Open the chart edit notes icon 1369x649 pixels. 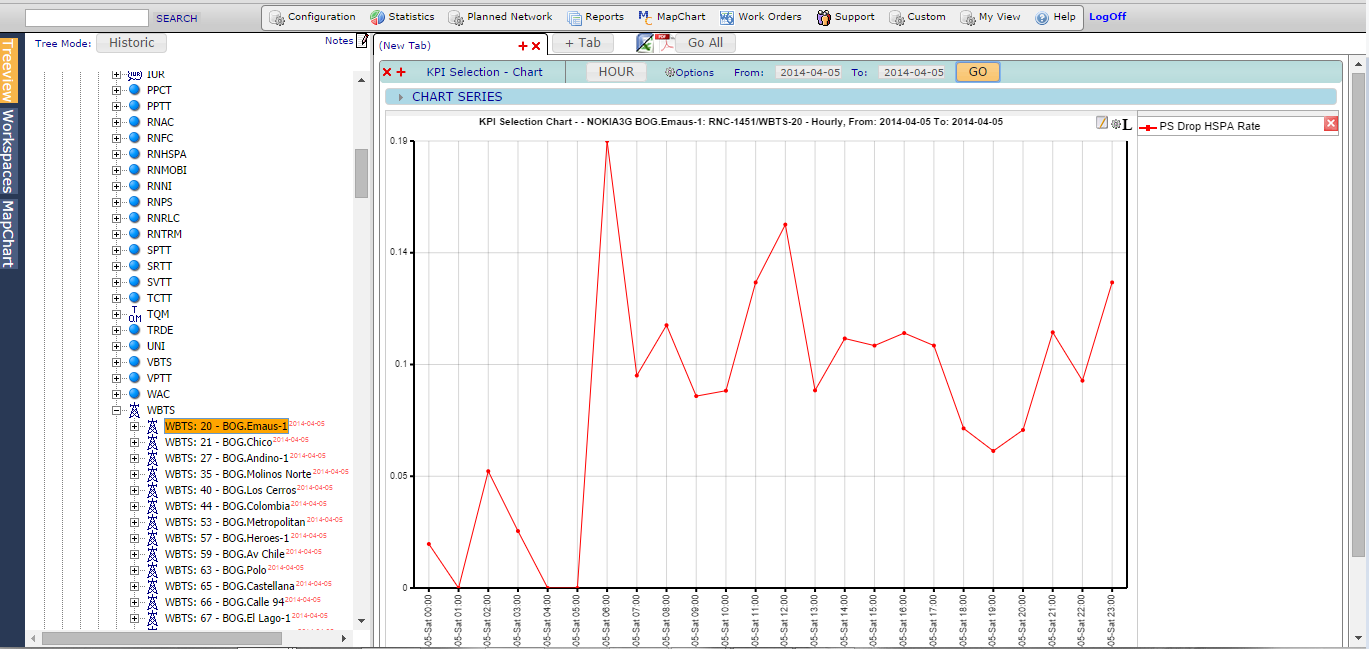coord(1102,123)
